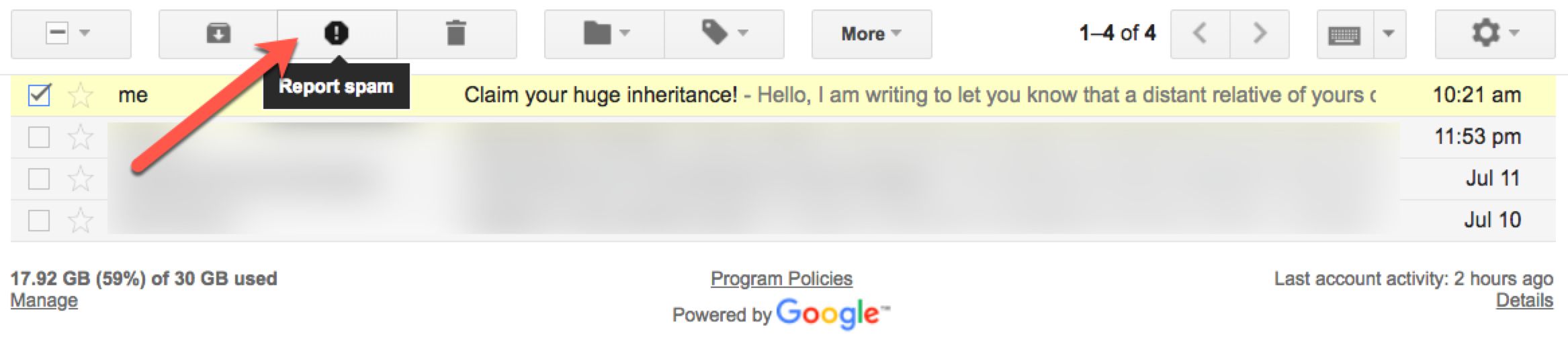
Task: Open the Program Policies link
Action: (x=781, y=278)
